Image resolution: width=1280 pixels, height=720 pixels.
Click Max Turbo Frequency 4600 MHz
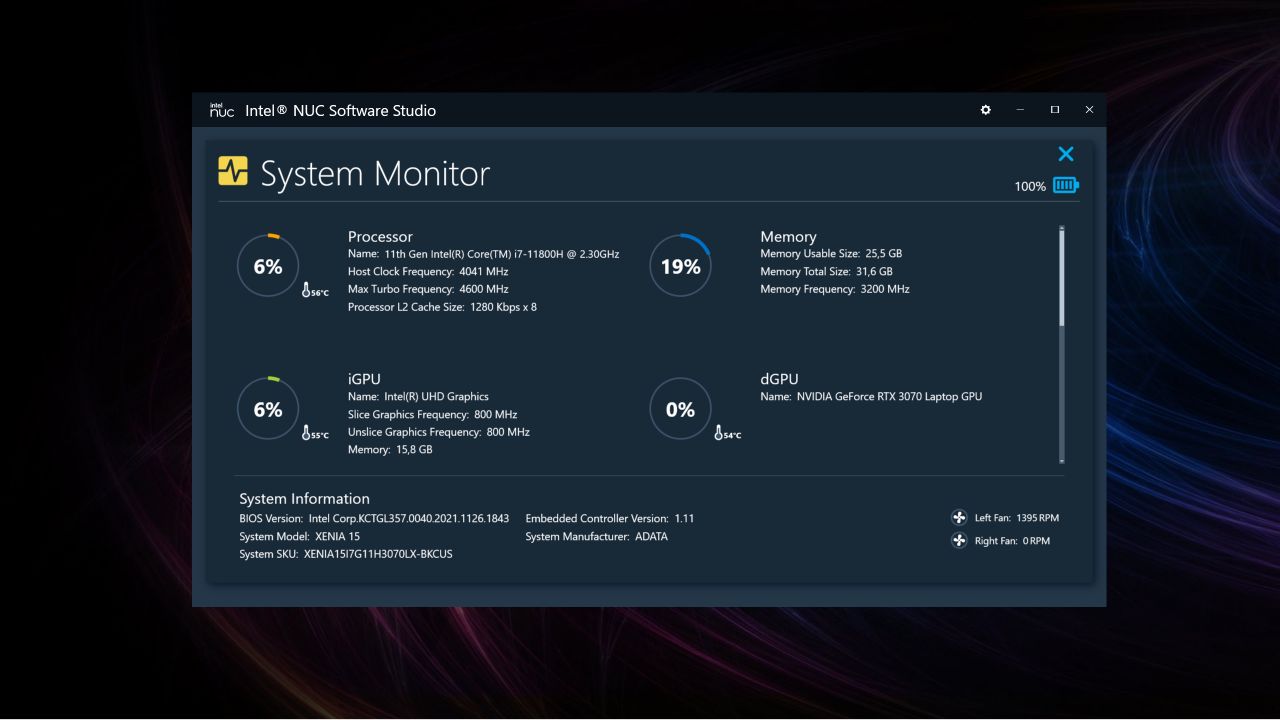428,289
